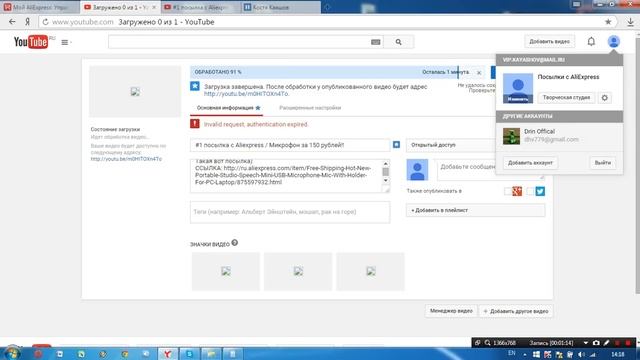Switch to the "#1 посылка с Aliexpress" browser tab
The width and height of the screenshot is (640, 360).
[x=200, y=7]
